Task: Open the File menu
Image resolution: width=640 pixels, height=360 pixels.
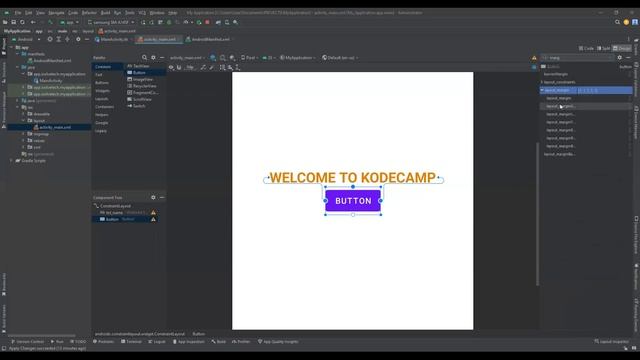Action: coord(18,13)
